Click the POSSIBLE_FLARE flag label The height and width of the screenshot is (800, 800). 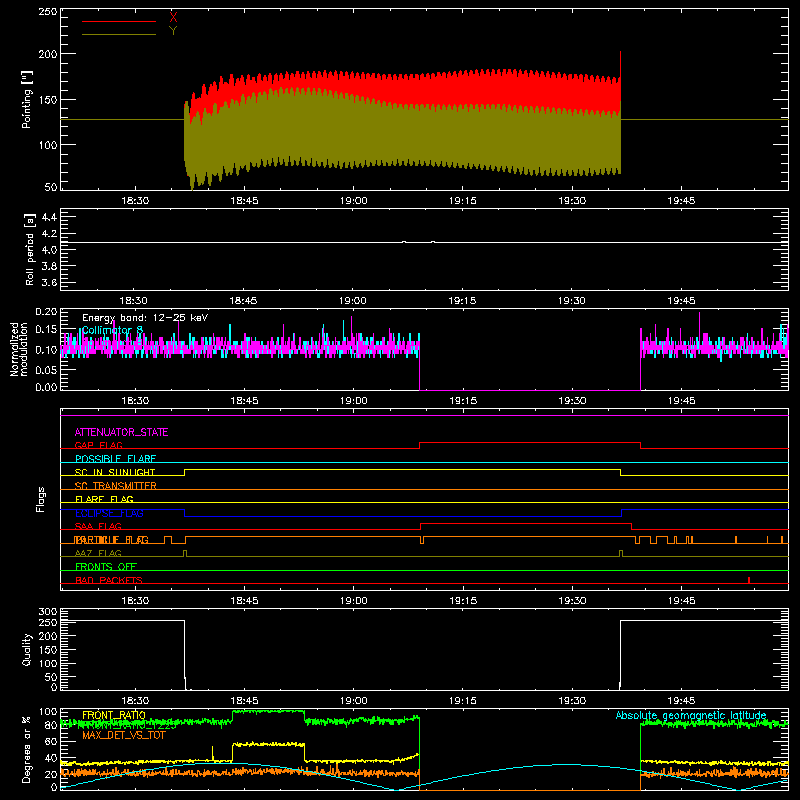point(115,459)
